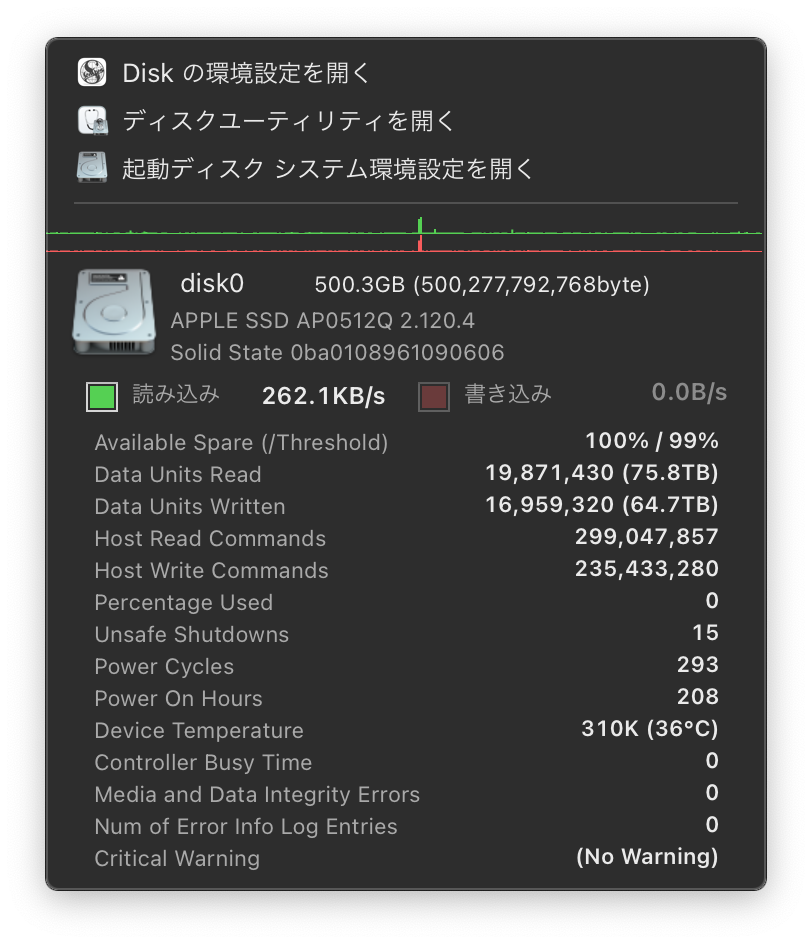Click the 19,871,430 (75.8TB) value
The height and width of the screenshot is (944, 812).
602,473
